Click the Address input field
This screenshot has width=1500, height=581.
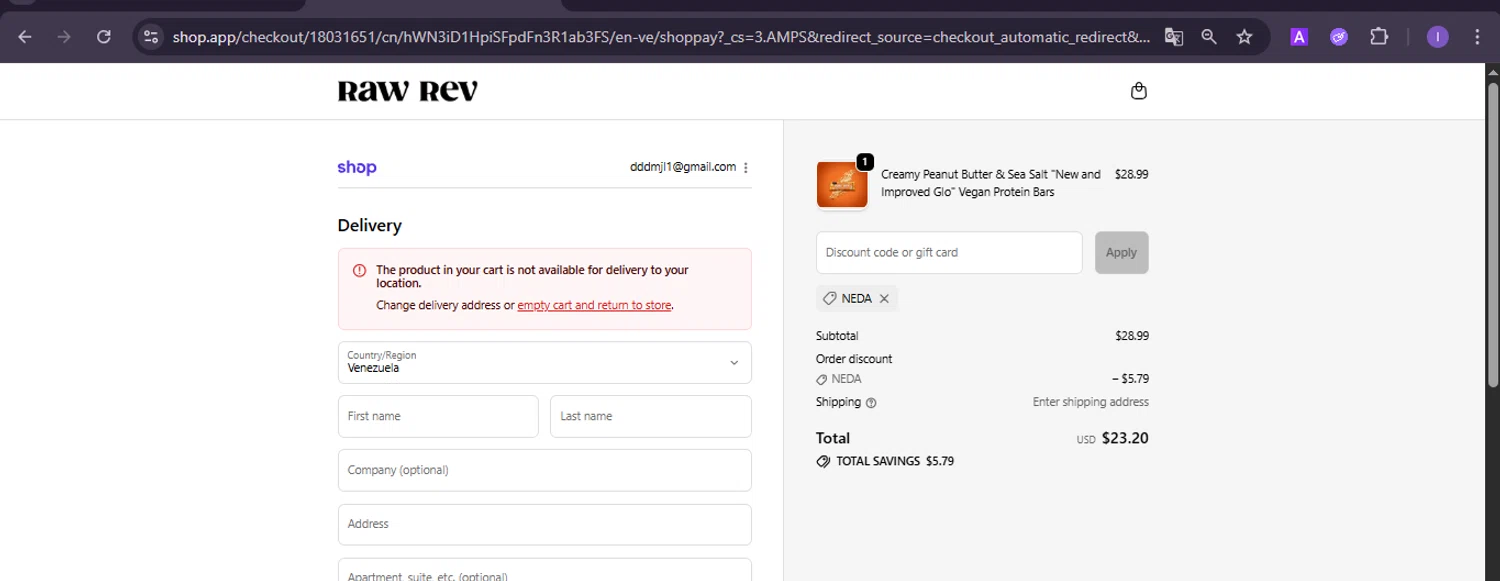point(544,524)
